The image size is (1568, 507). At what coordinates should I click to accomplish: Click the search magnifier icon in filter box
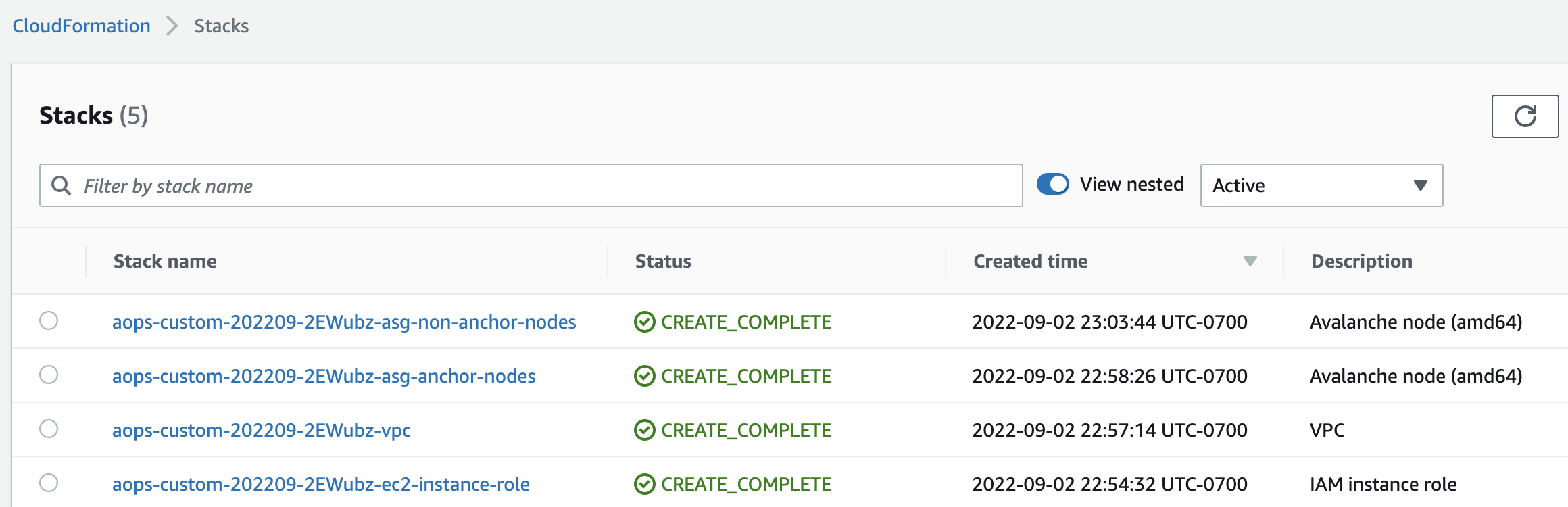coord(62,185)
